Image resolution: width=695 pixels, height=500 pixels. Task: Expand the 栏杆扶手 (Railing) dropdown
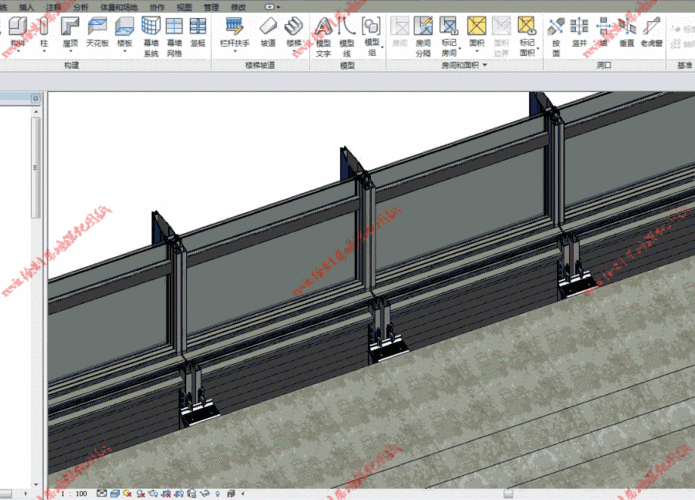tap(233, 52)
